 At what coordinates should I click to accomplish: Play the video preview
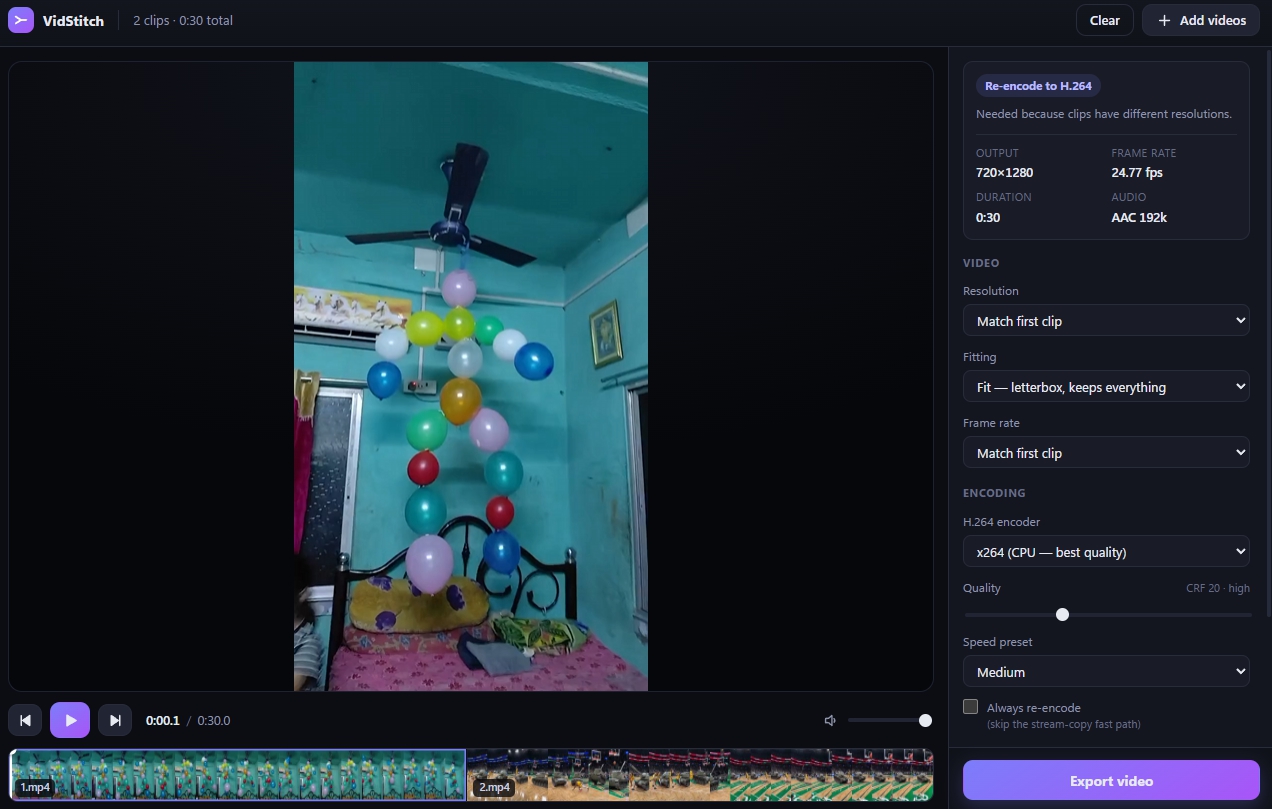point(70,720)
